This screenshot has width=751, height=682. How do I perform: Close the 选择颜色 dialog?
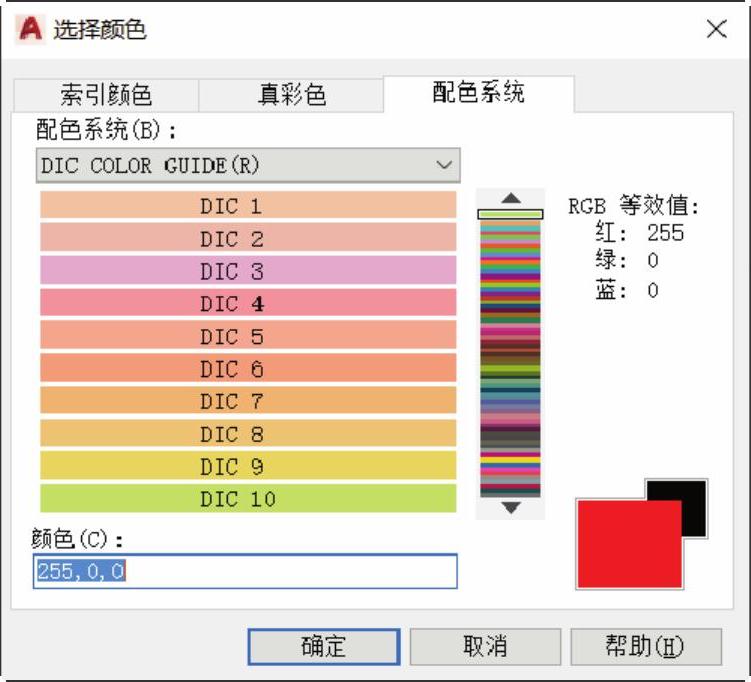(717, 29)
